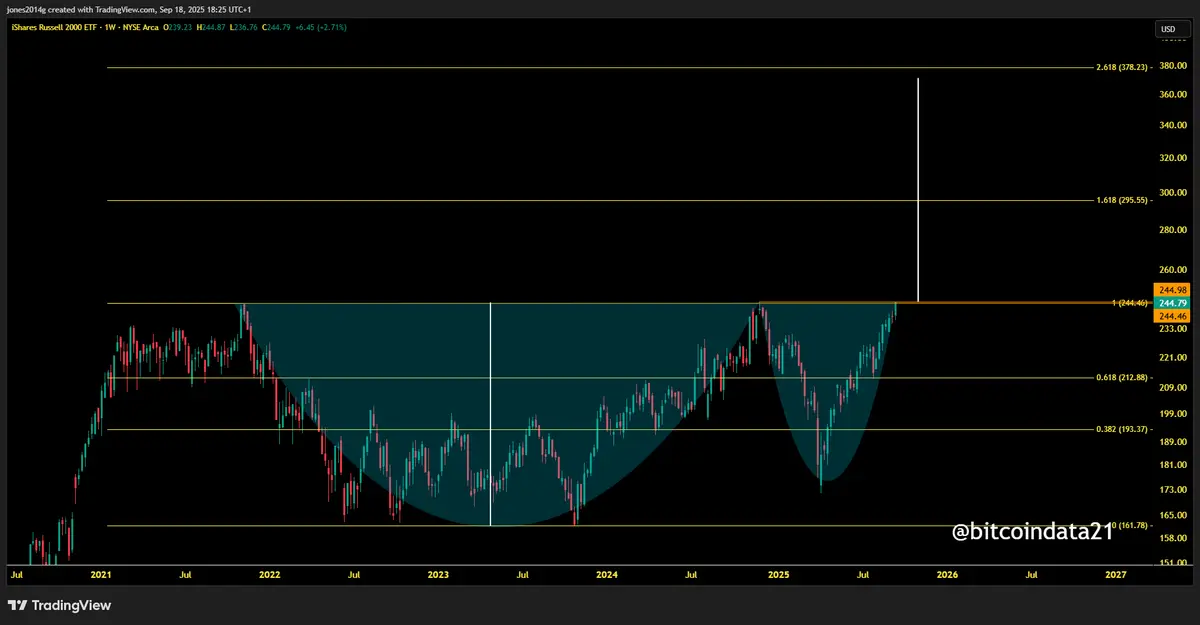Viewport: 1200px width, 625px height.
Task: Click the 360.00 price axis label
Action: [1173, 95]
